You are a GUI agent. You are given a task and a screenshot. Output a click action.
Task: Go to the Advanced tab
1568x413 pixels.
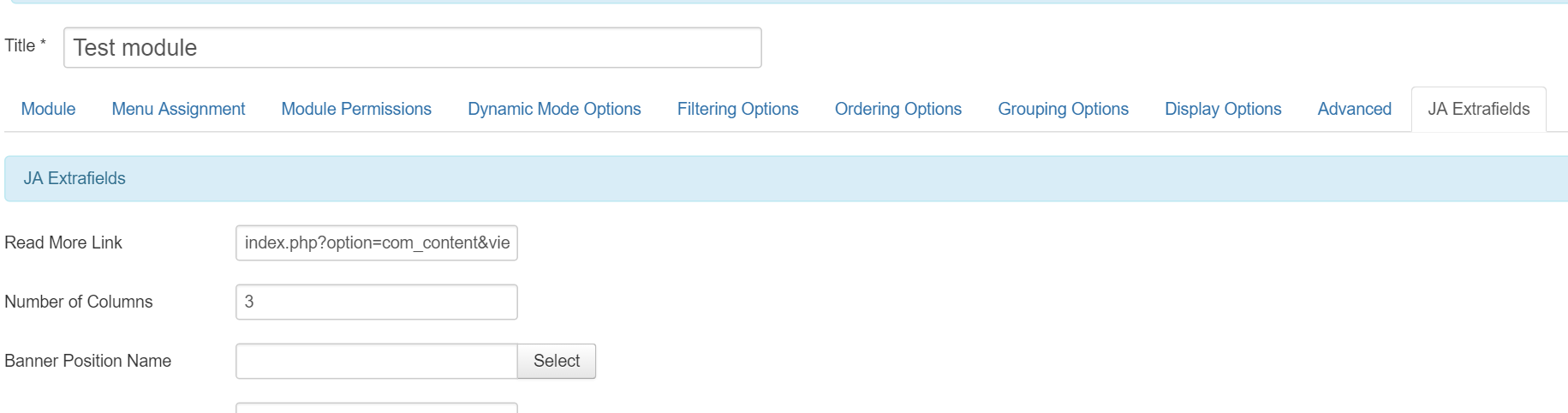[1354, 109]
